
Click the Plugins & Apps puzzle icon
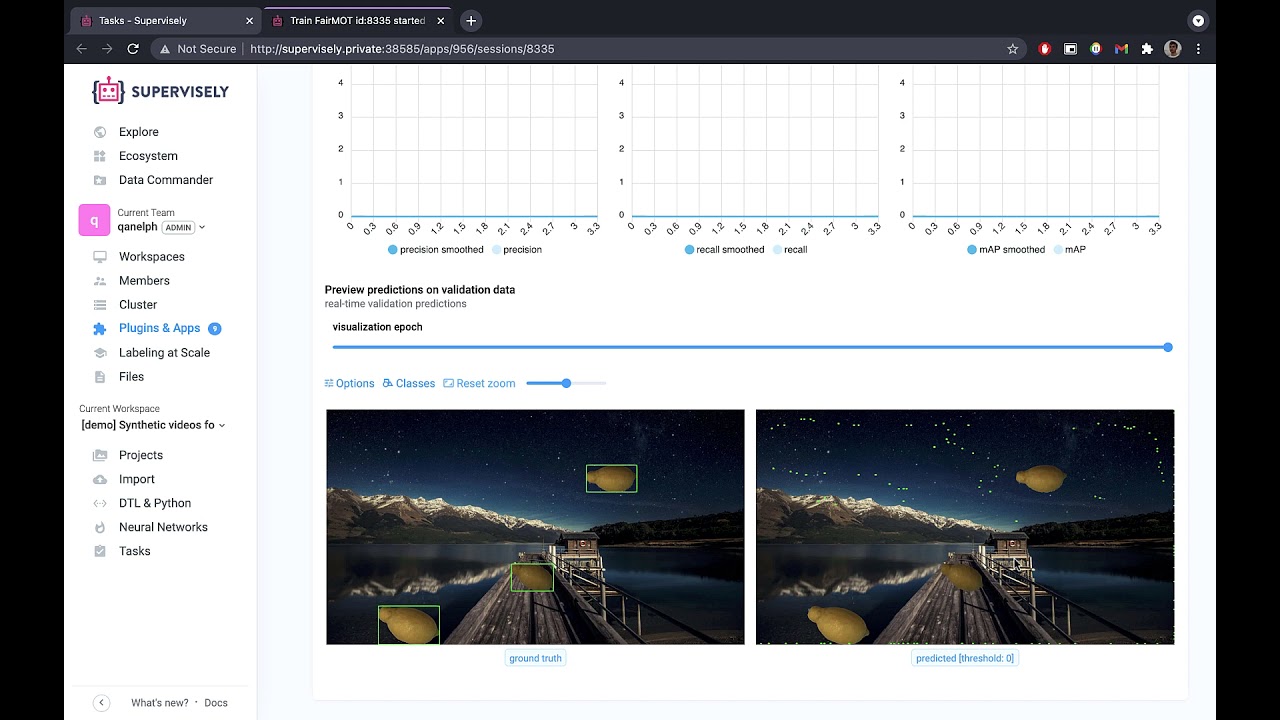[x=100, y=328]
